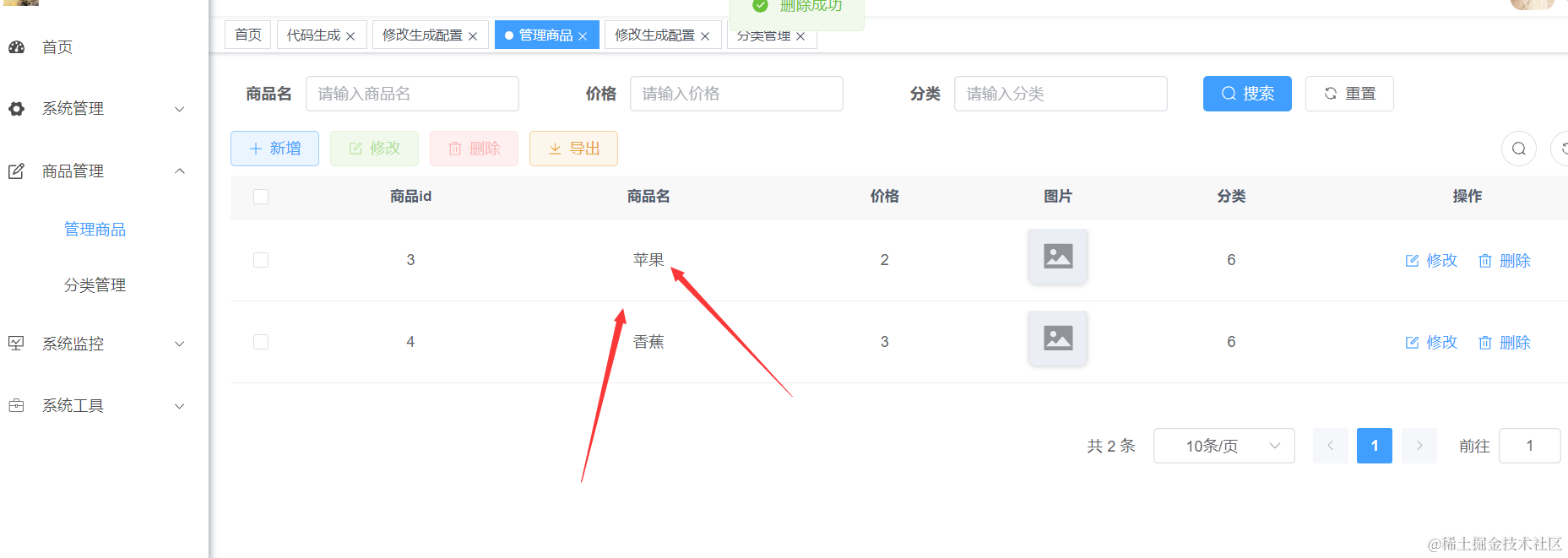
Task: Click the round search toggle icon
Action: click(x=1518, y=149)
